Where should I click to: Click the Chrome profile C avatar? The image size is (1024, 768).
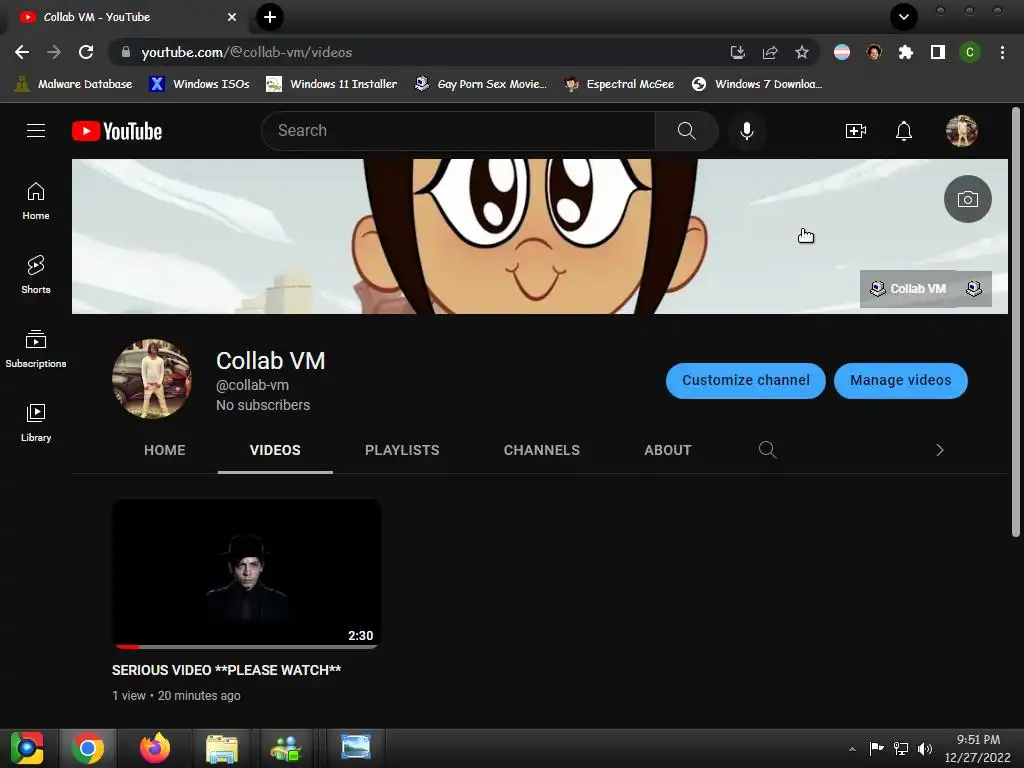click(x=970, y=52)
